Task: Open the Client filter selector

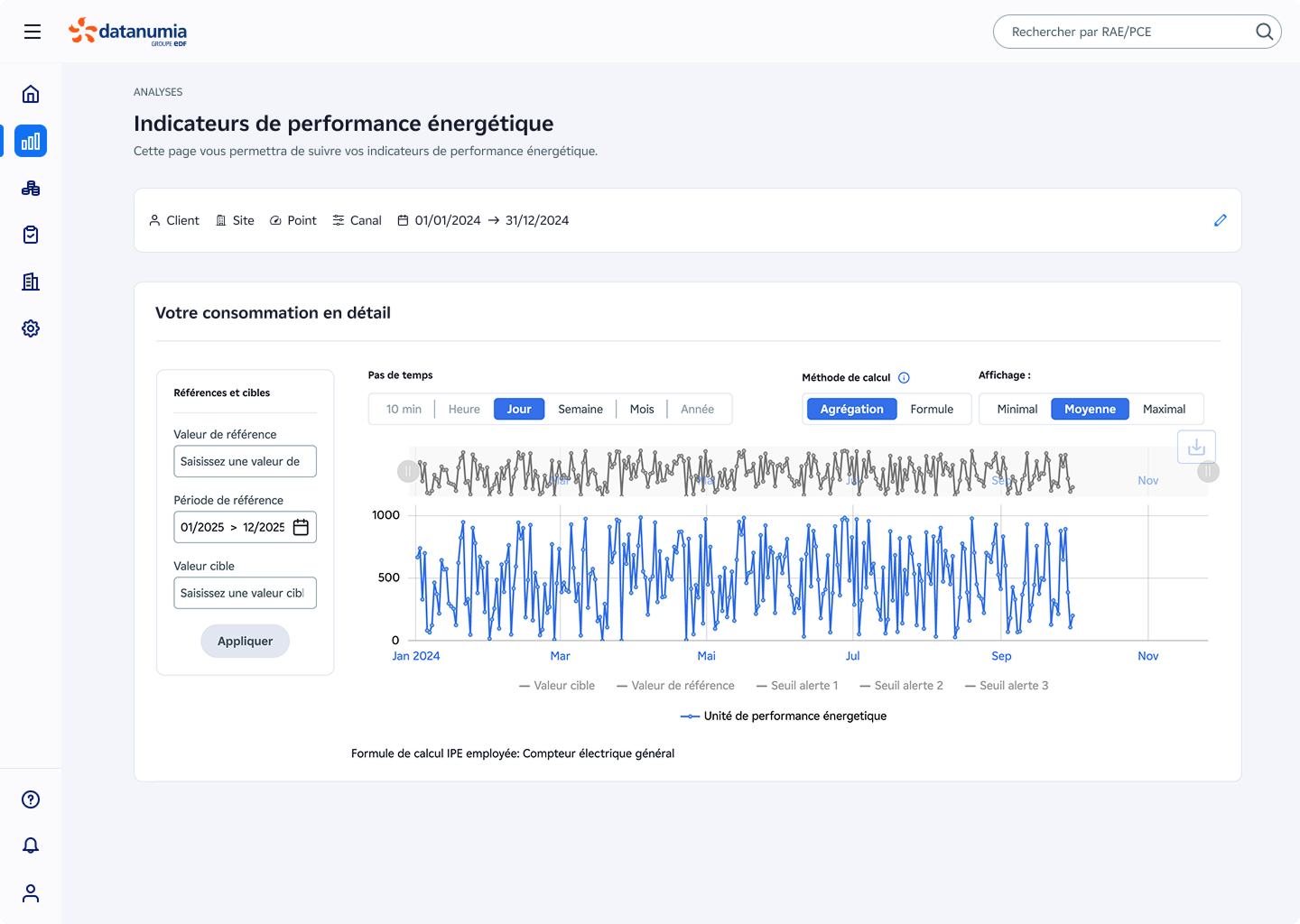Action: coord(174,220)
